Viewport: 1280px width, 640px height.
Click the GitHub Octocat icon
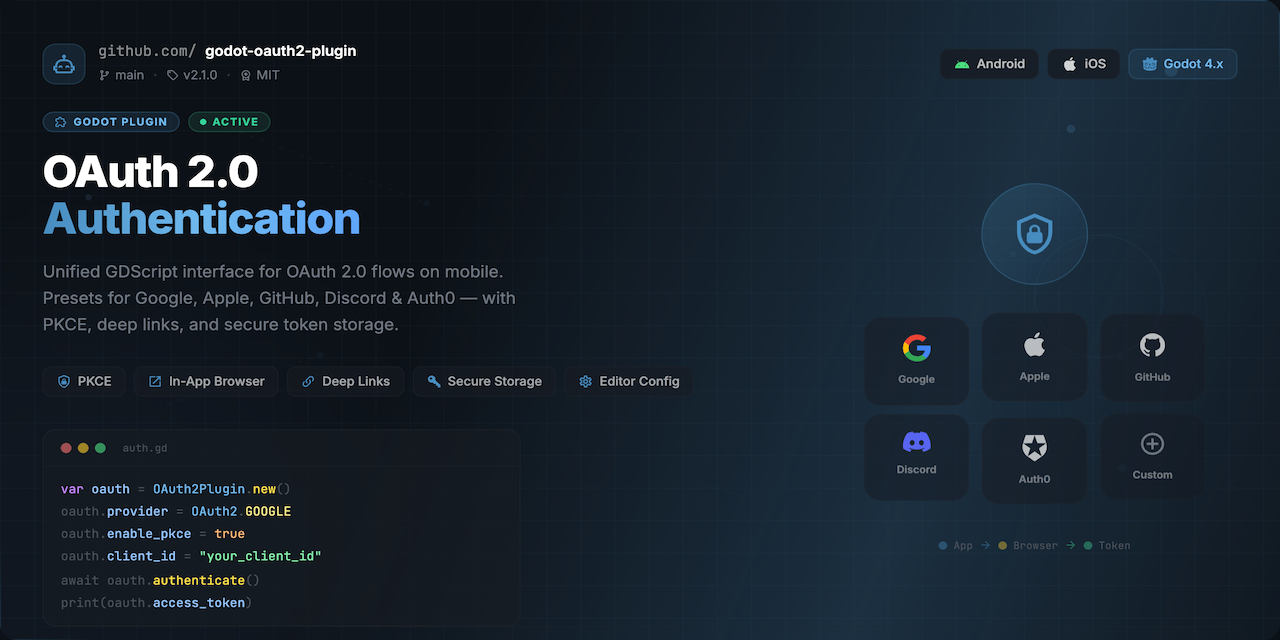point(1152,346)
